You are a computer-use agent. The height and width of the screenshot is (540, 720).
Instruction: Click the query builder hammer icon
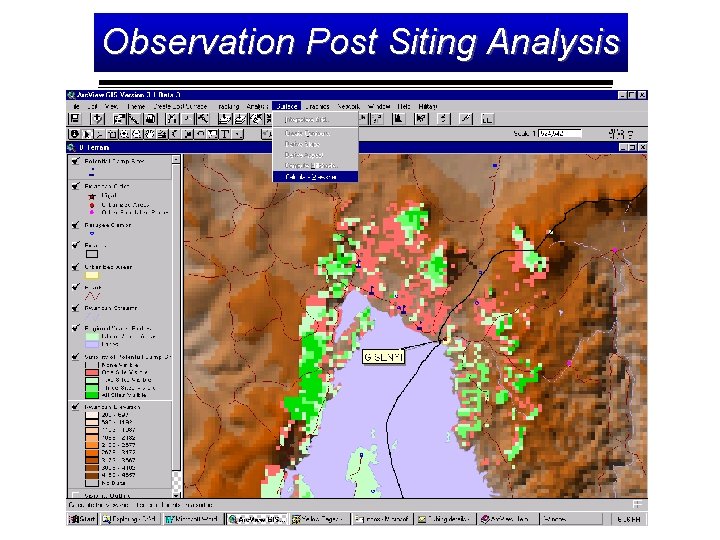(x=202, y=119)
